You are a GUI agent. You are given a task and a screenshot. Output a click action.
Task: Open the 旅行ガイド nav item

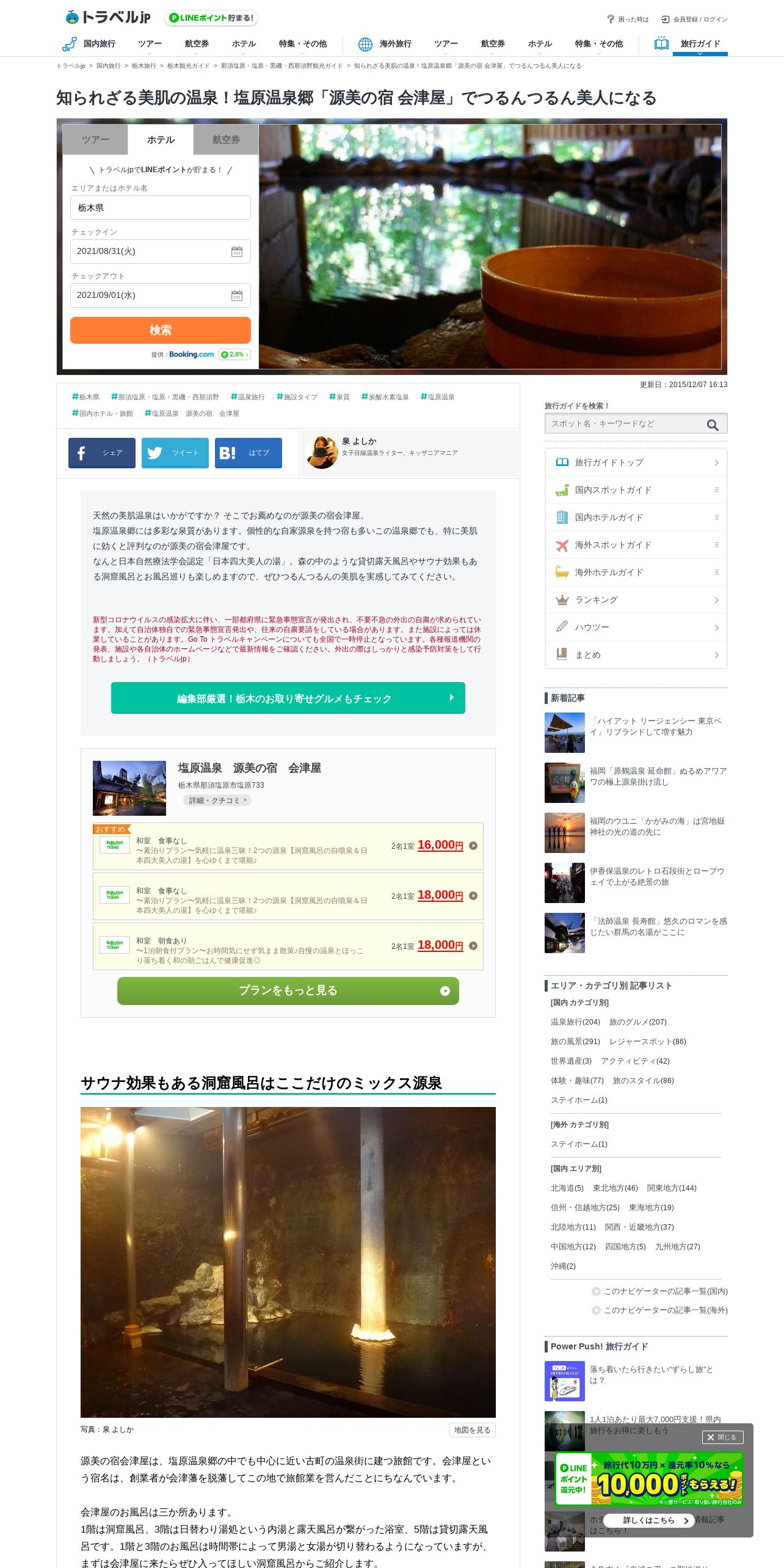point(700,44)
